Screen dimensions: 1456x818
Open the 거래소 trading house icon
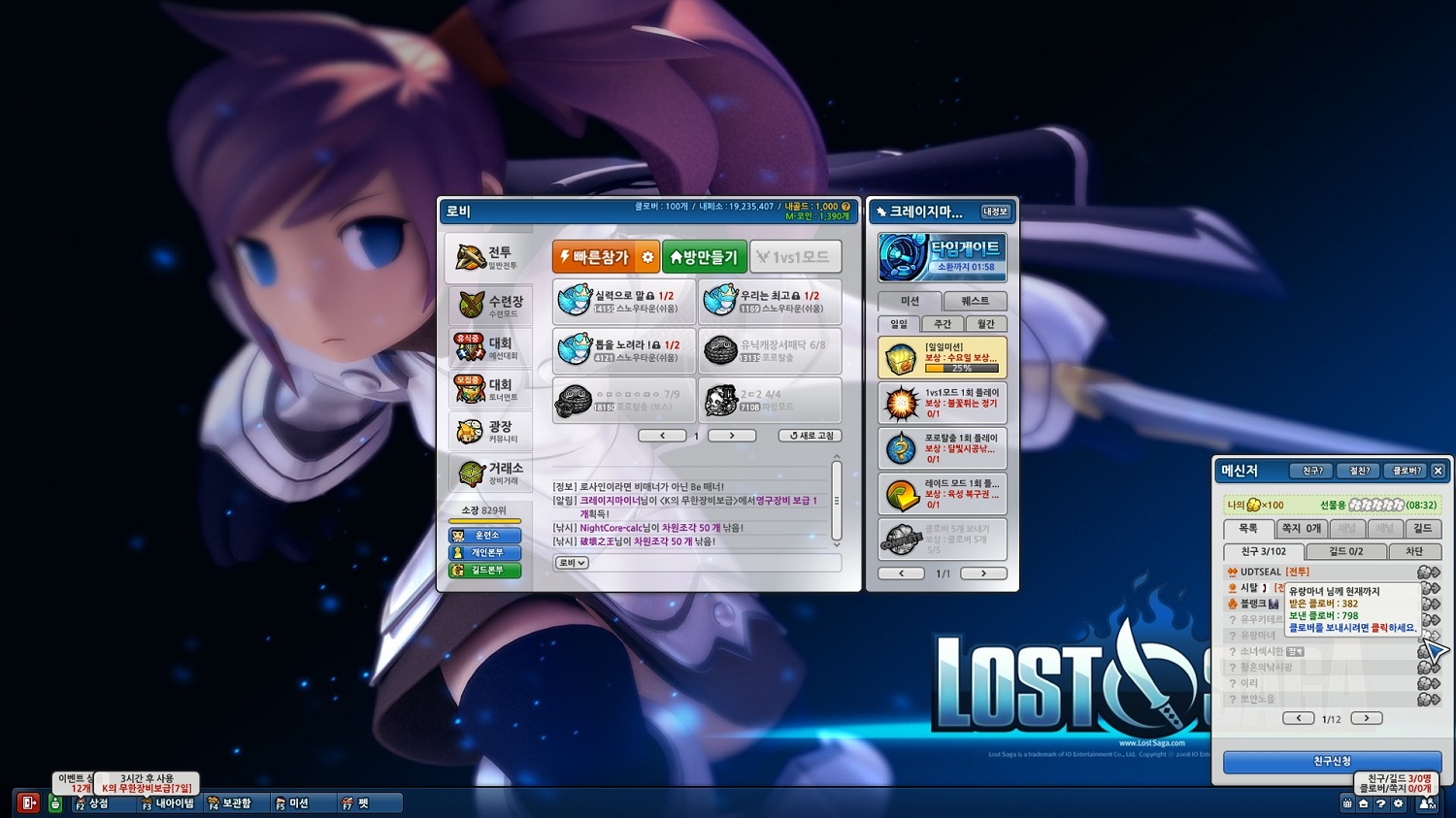point(490,473)
